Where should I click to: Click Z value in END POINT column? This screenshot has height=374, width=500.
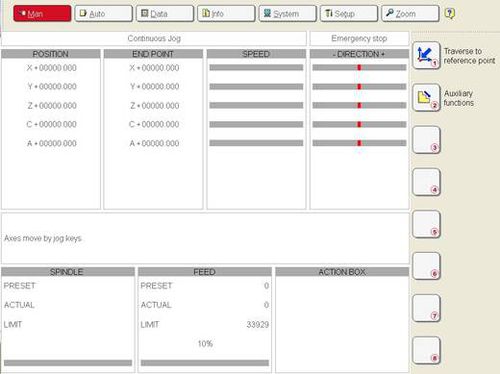pos(154,106)
